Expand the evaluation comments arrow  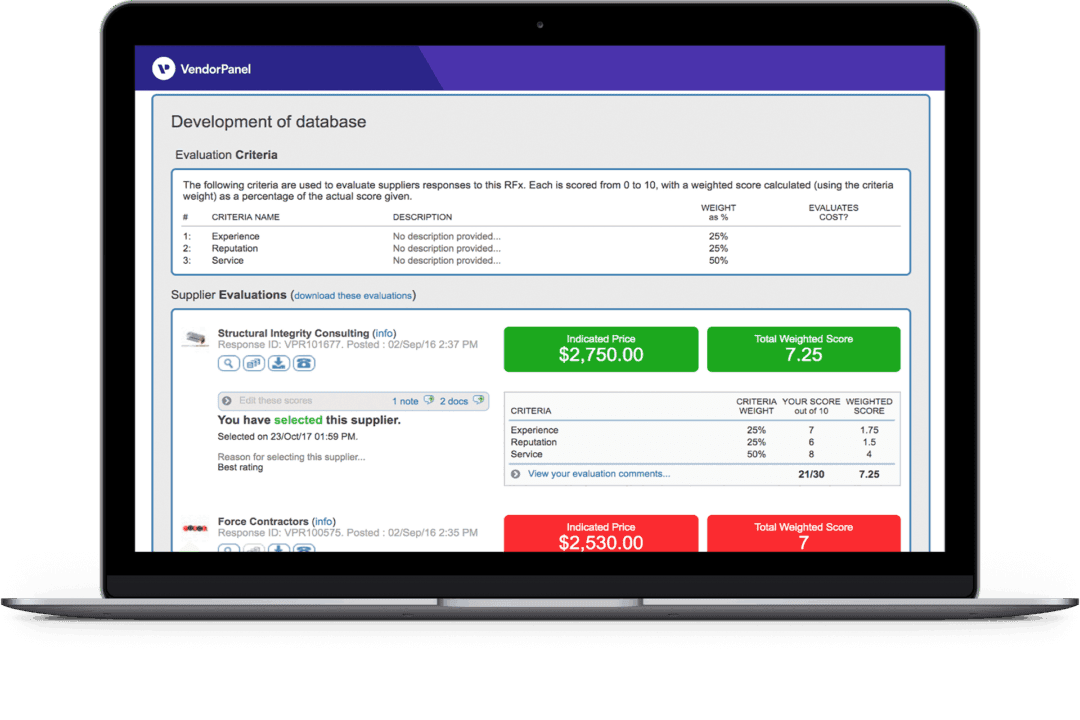518,473
